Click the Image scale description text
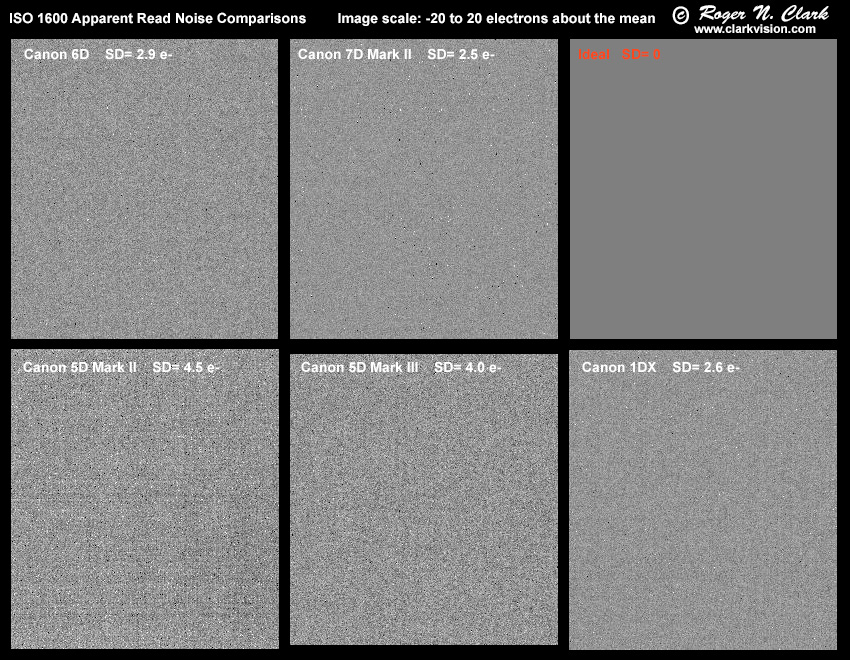Screen dimensions: 850x660 (496, 19)
